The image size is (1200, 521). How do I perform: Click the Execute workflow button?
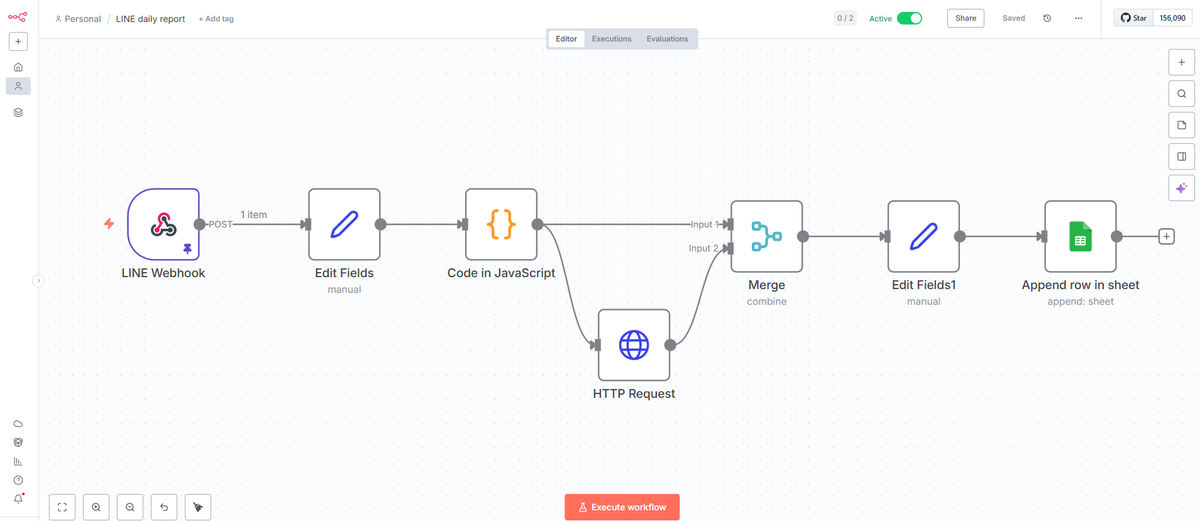tap(622, 507)
